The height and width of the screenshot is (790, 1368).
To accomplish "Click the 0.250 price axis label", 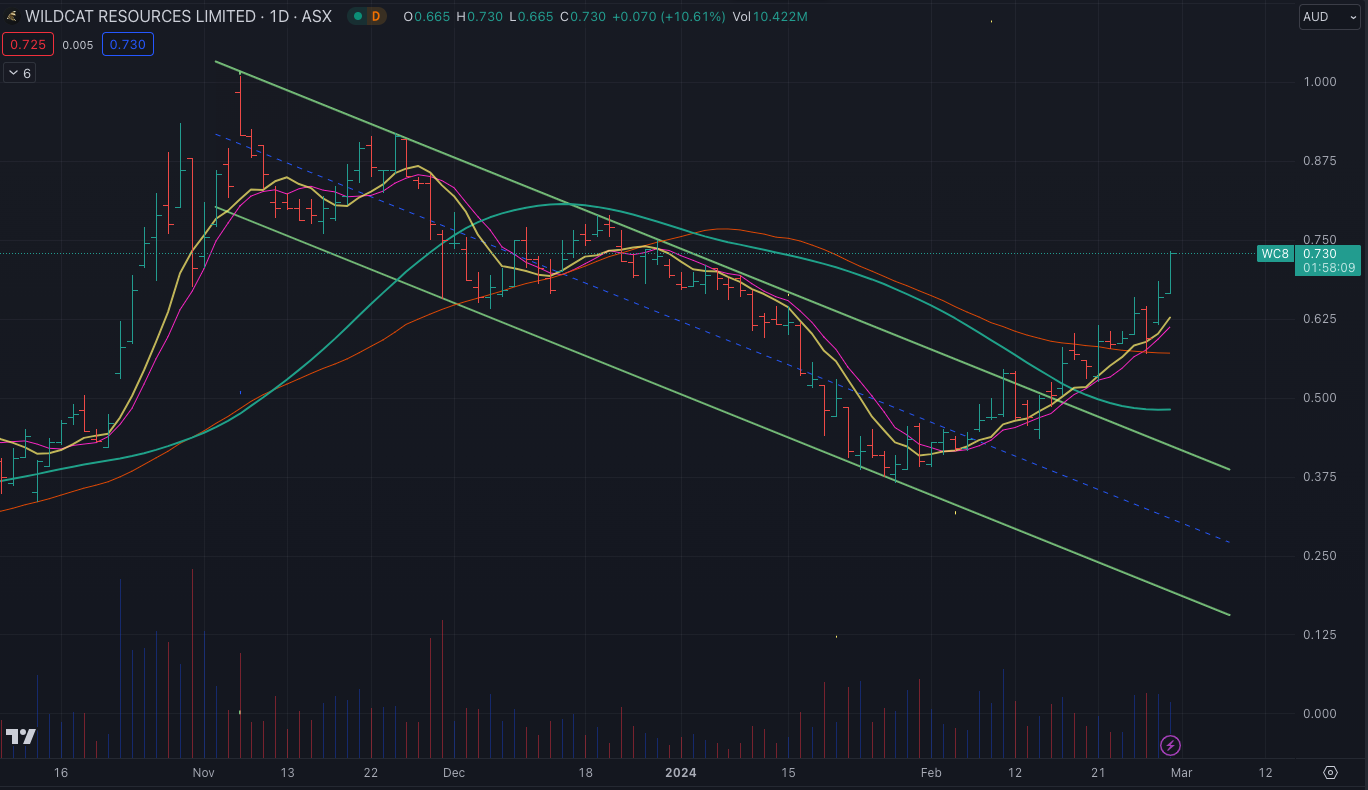I will 1318,556.
